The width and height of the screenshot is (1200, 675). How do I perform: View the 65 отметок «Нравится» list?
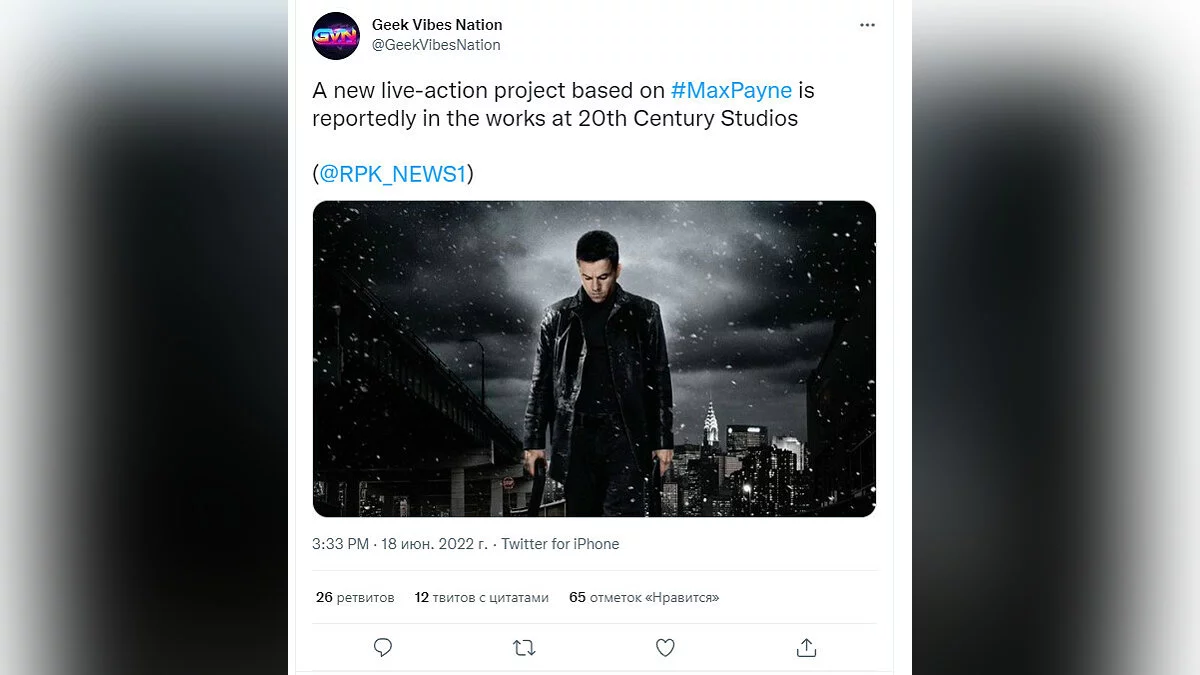(x=643, y=597)
